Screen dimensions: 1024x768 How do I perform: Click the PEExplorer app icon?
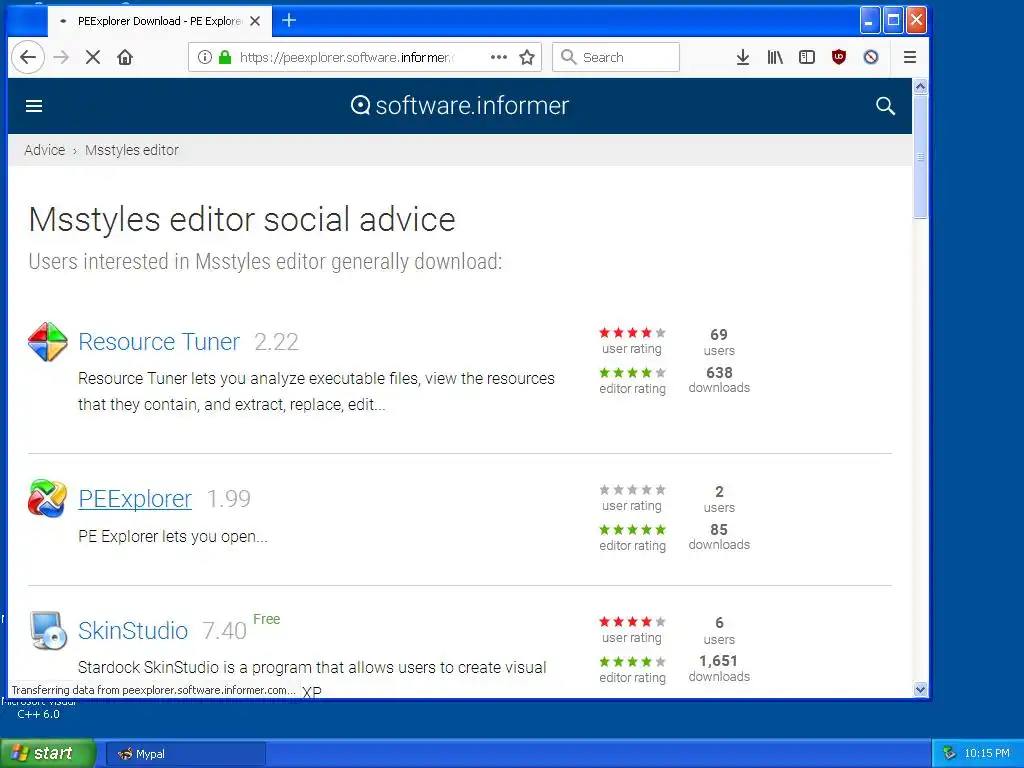pyautogui.click(x=48, y=498)
